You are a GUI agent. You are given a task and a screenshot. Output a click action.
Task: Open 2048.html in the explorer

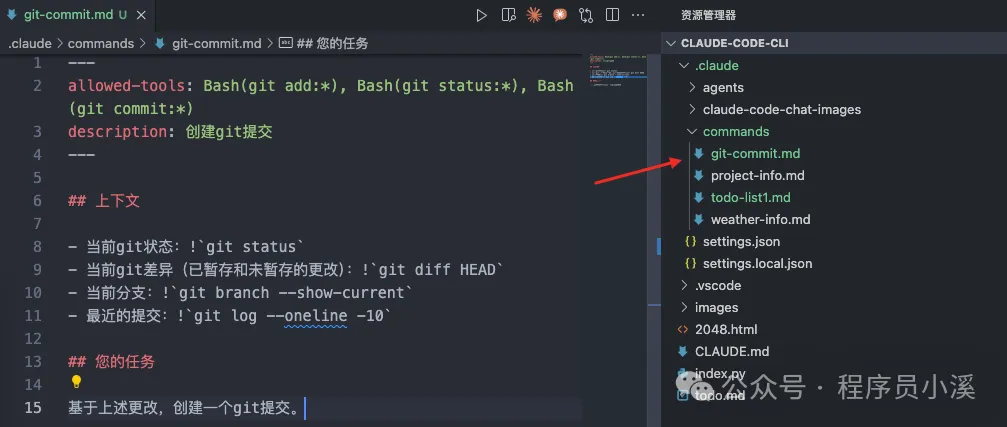(726, 329)
